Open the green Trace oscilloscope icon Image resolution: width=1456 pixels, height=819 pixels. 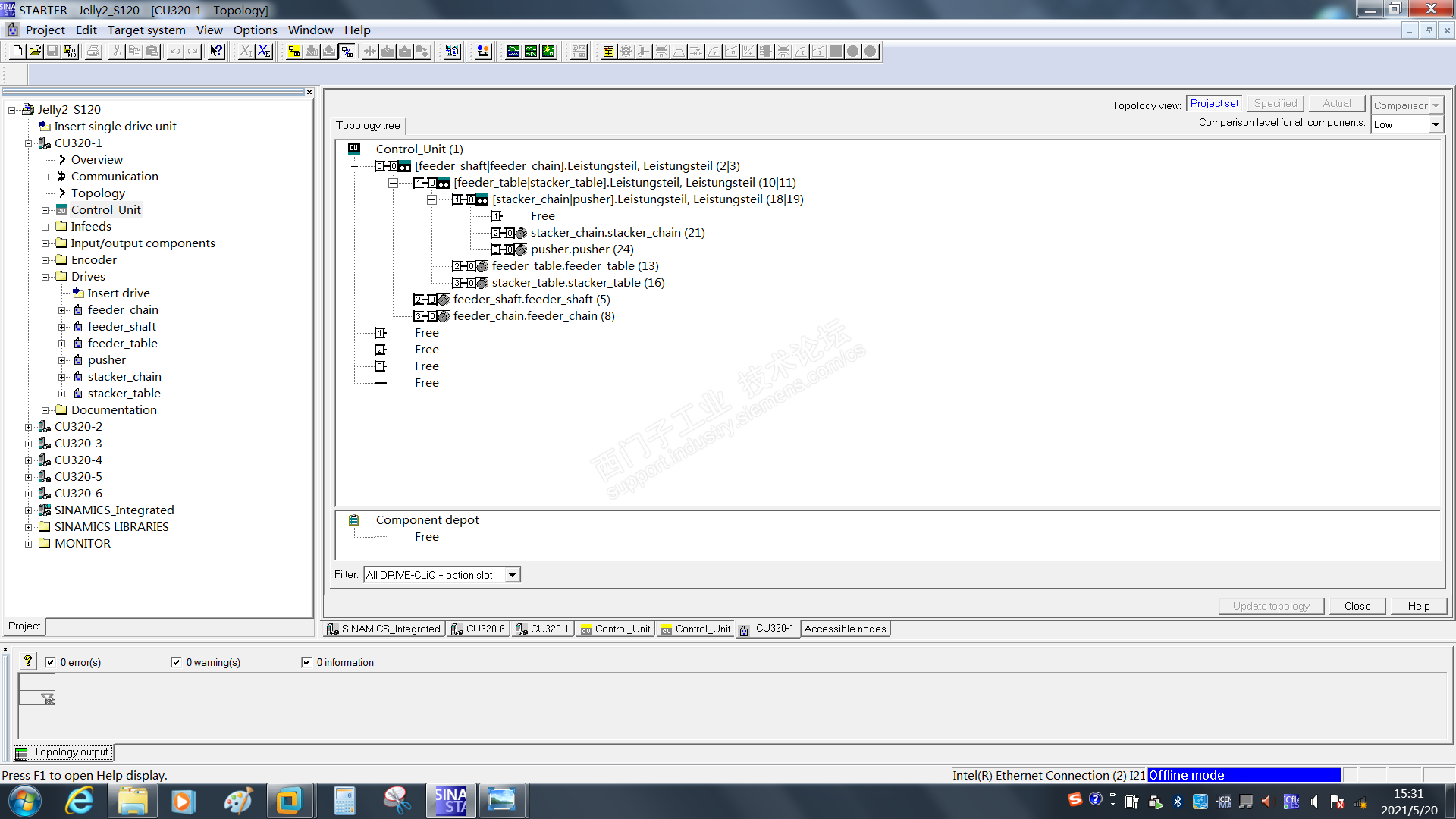[x=513, y=52]
